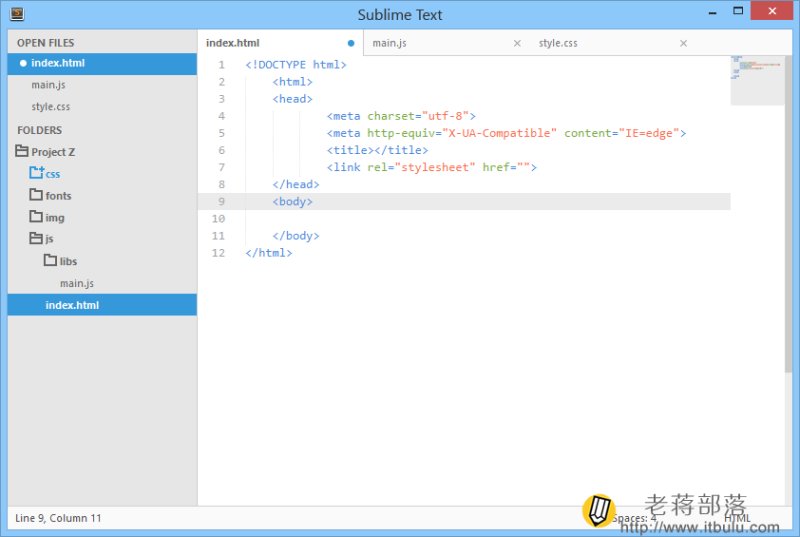This screenshot has height=537, width=800.
Task: Switch to the index.html tab
Action: coord(281,43)
